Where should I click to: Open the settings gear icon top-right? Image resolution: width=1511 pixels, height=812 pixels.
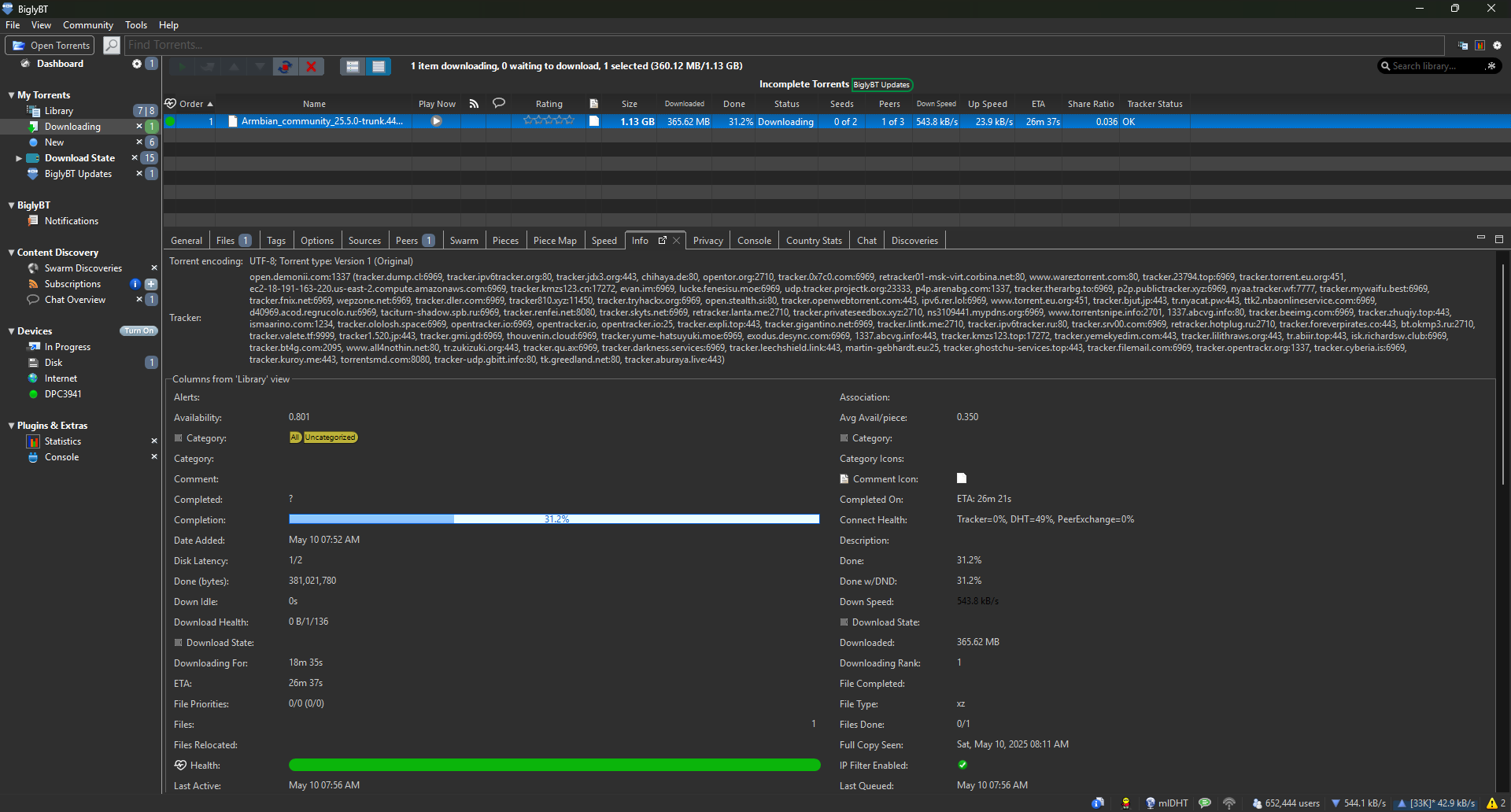1497,46
